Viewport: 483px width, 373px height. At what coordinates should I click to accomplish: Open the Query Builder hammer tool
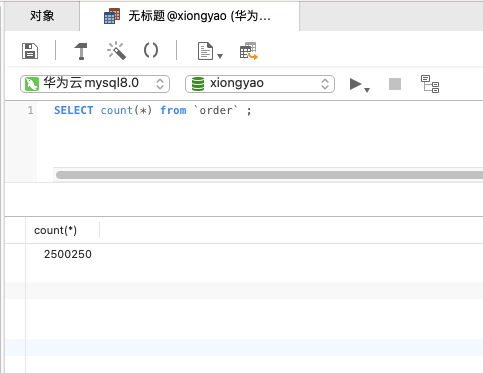click(81, 51)
